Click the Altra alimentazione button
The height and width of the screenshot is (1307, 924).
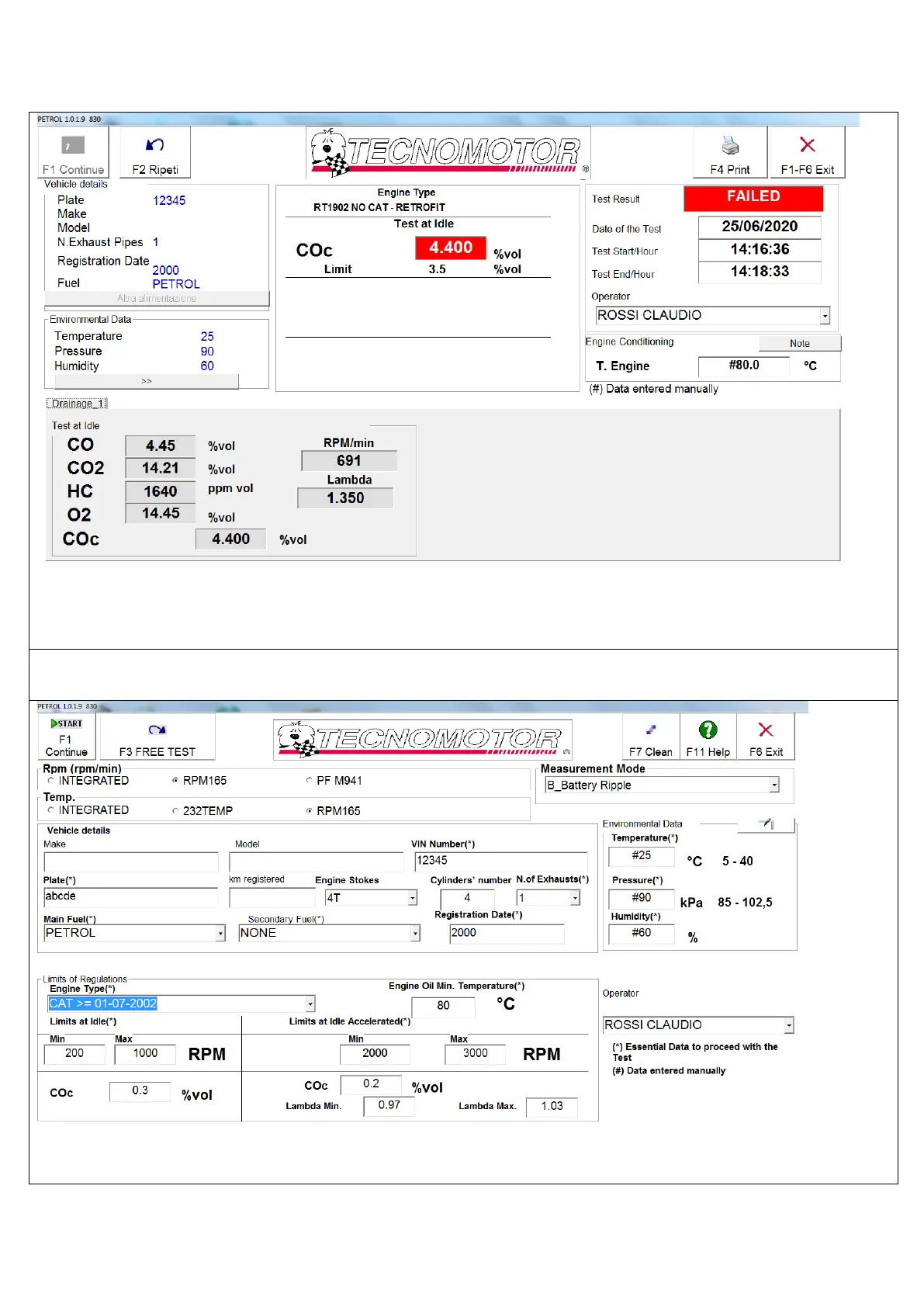pyautogui.click(x=157, y=299)
